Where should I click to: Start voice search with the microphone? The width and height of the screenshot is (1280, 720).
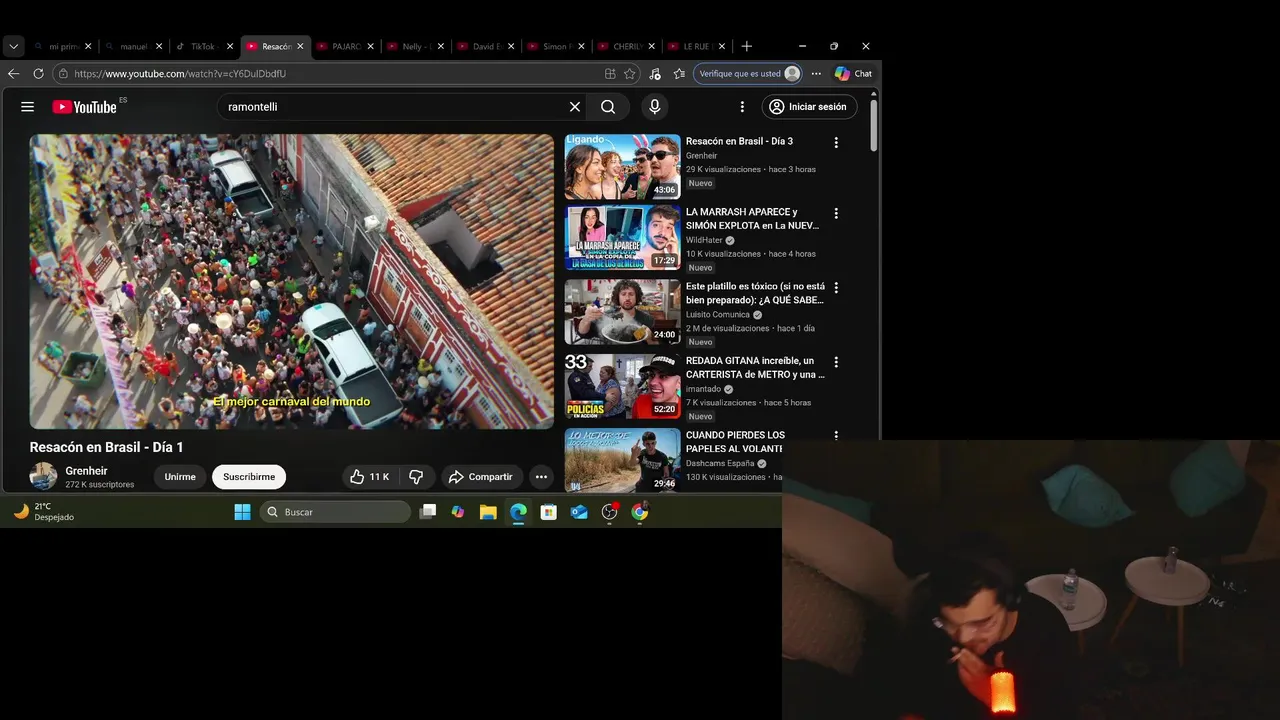tap(655, 107)
